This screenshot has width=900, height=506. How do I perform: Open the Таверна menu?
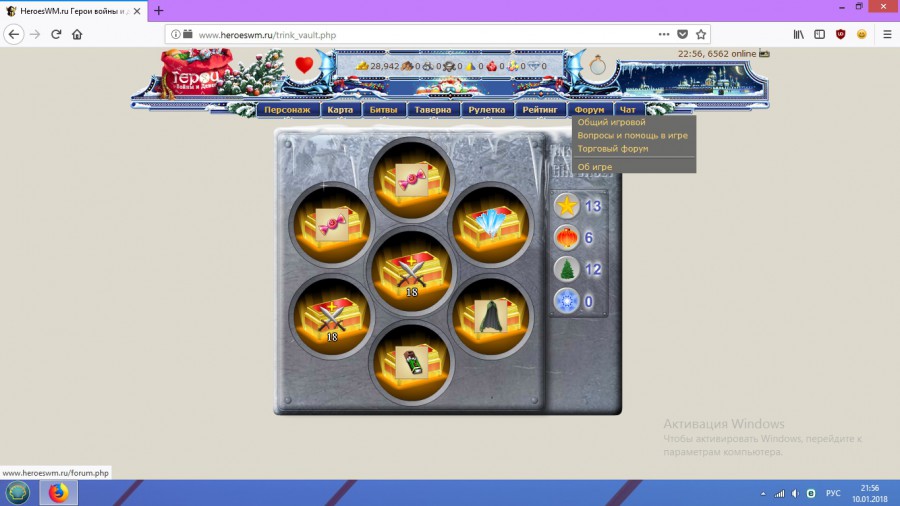433,110
